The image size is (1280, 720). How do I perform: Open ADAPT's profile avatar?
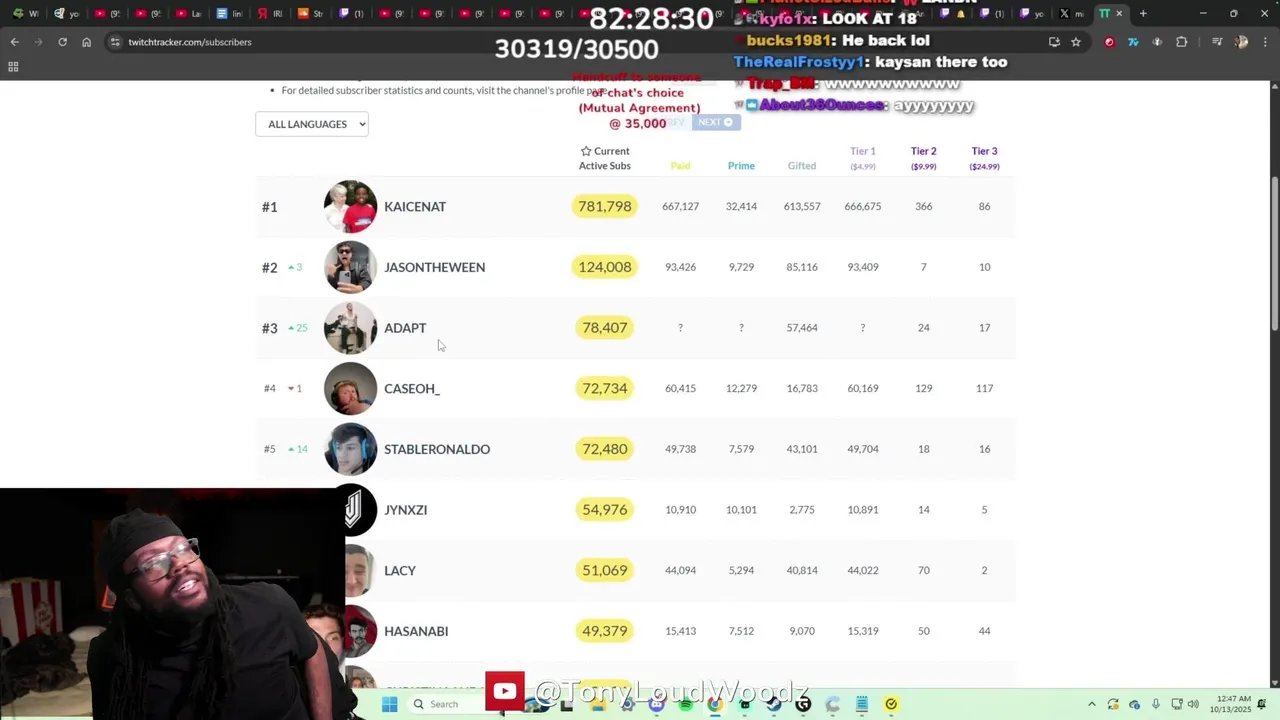350,328
